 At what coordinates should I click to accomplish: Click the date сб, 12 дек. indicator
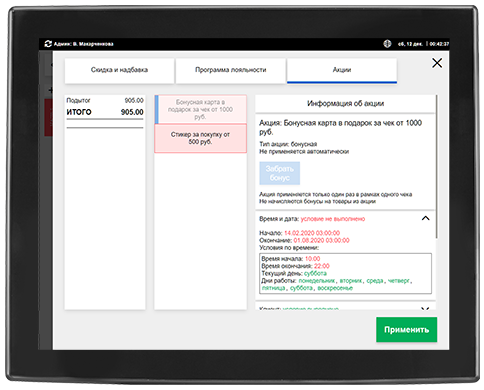(410, 44)
